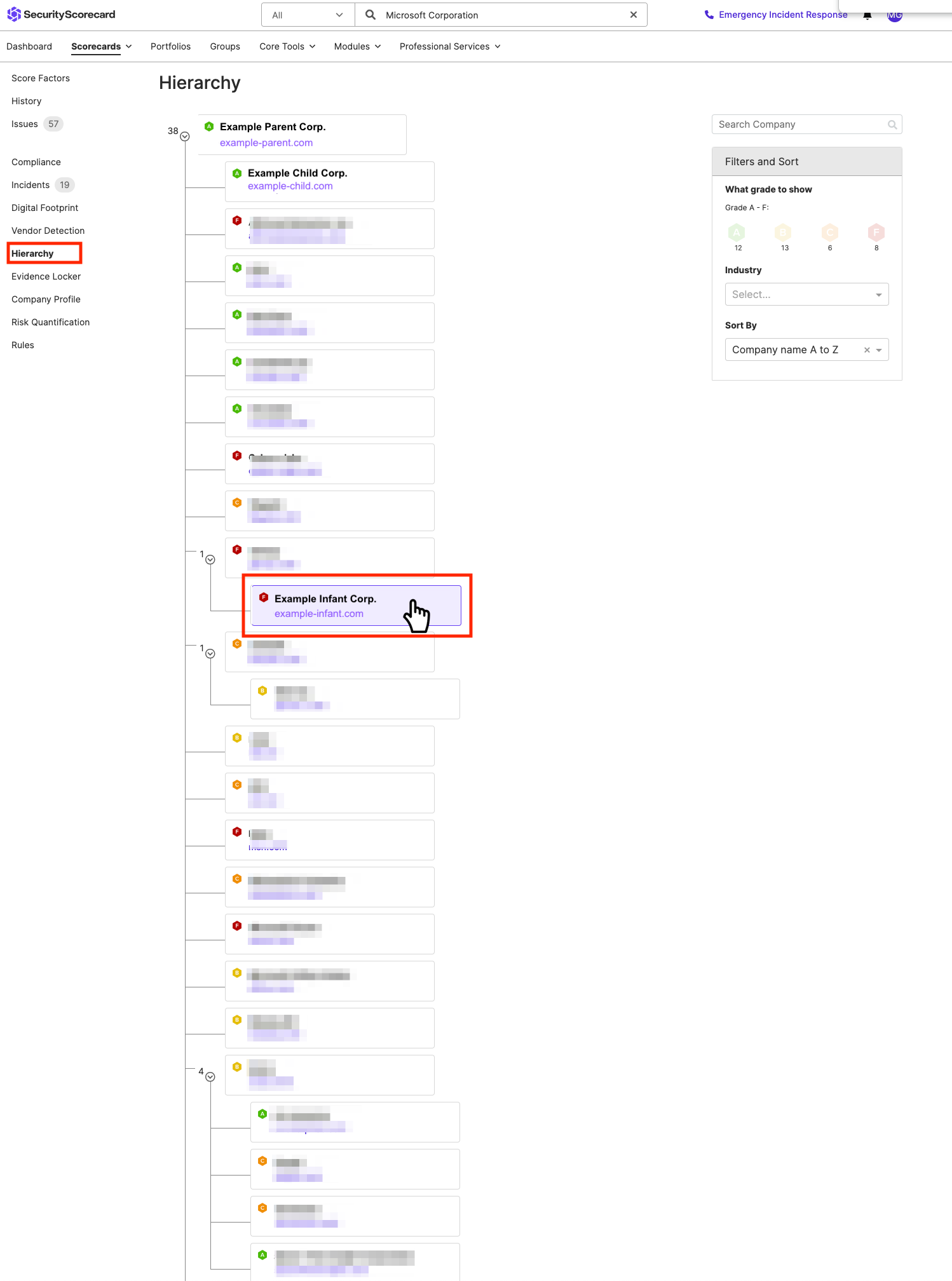Viewport: 952px width, 1281px height.
Task: Open Emergency Incident Response link
Action: pyautogui.click(x=783, y=15)
